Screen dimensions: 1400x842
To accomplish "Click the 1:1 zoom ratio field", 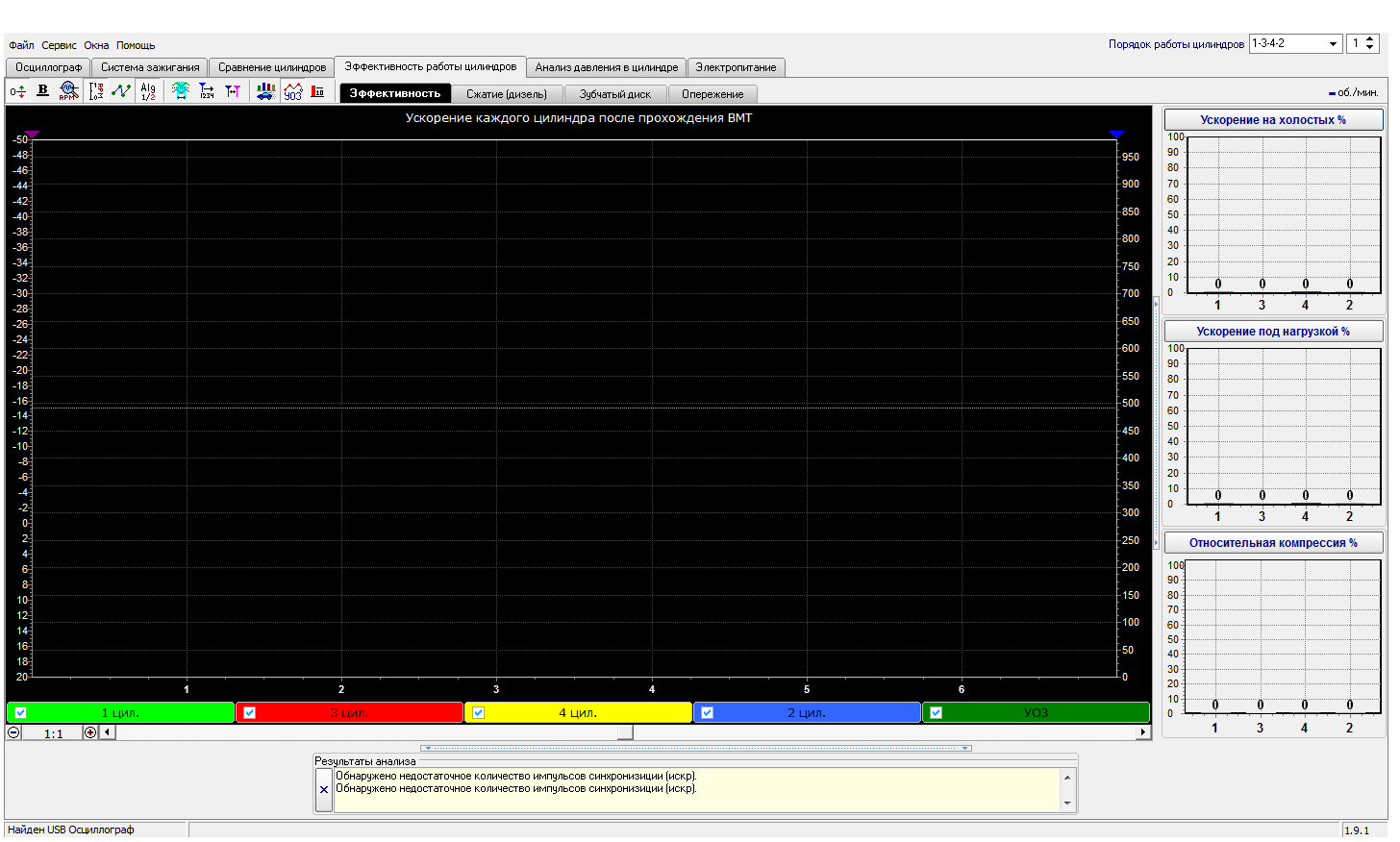I will pos(53,733).
